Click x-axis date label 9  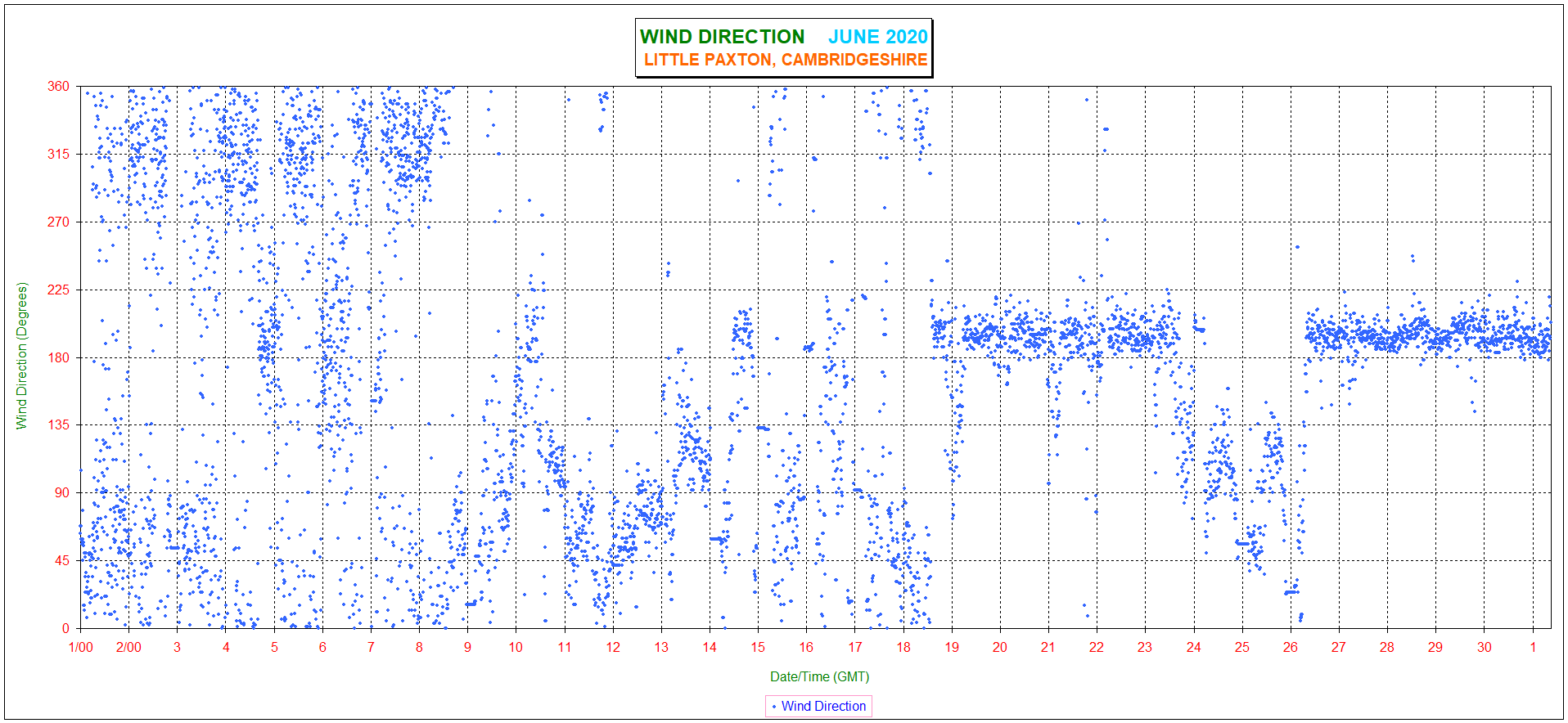click(x=467, y=647)
